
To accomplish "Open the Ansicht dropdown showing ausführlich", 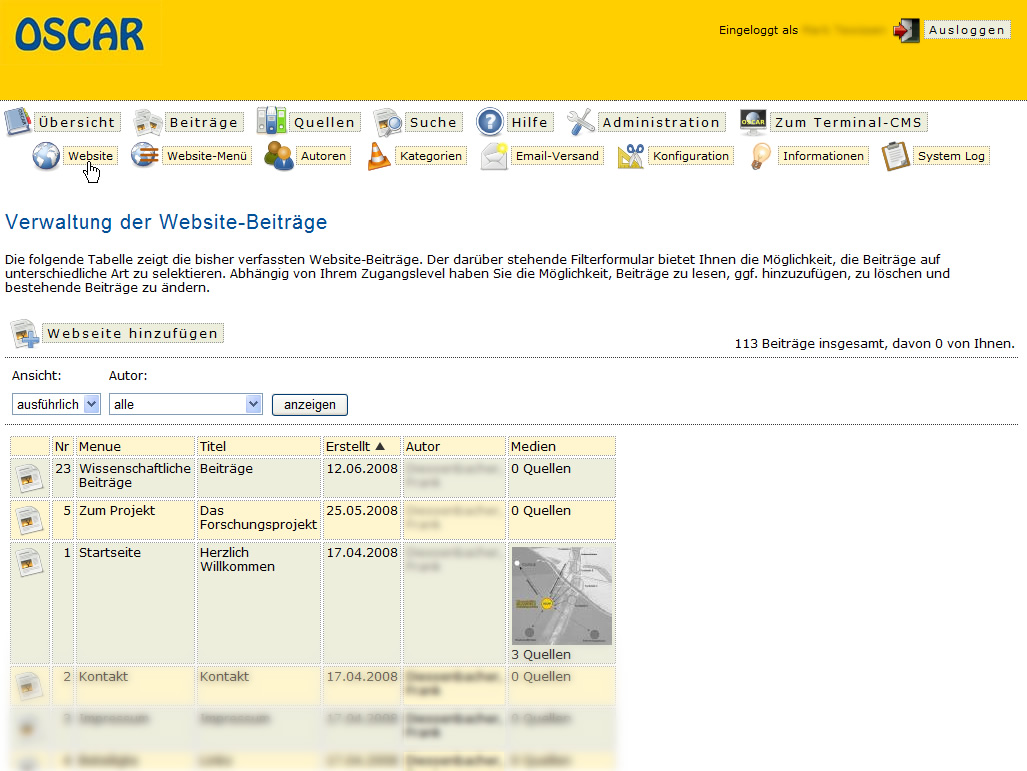I will click(x=56, y=404).
